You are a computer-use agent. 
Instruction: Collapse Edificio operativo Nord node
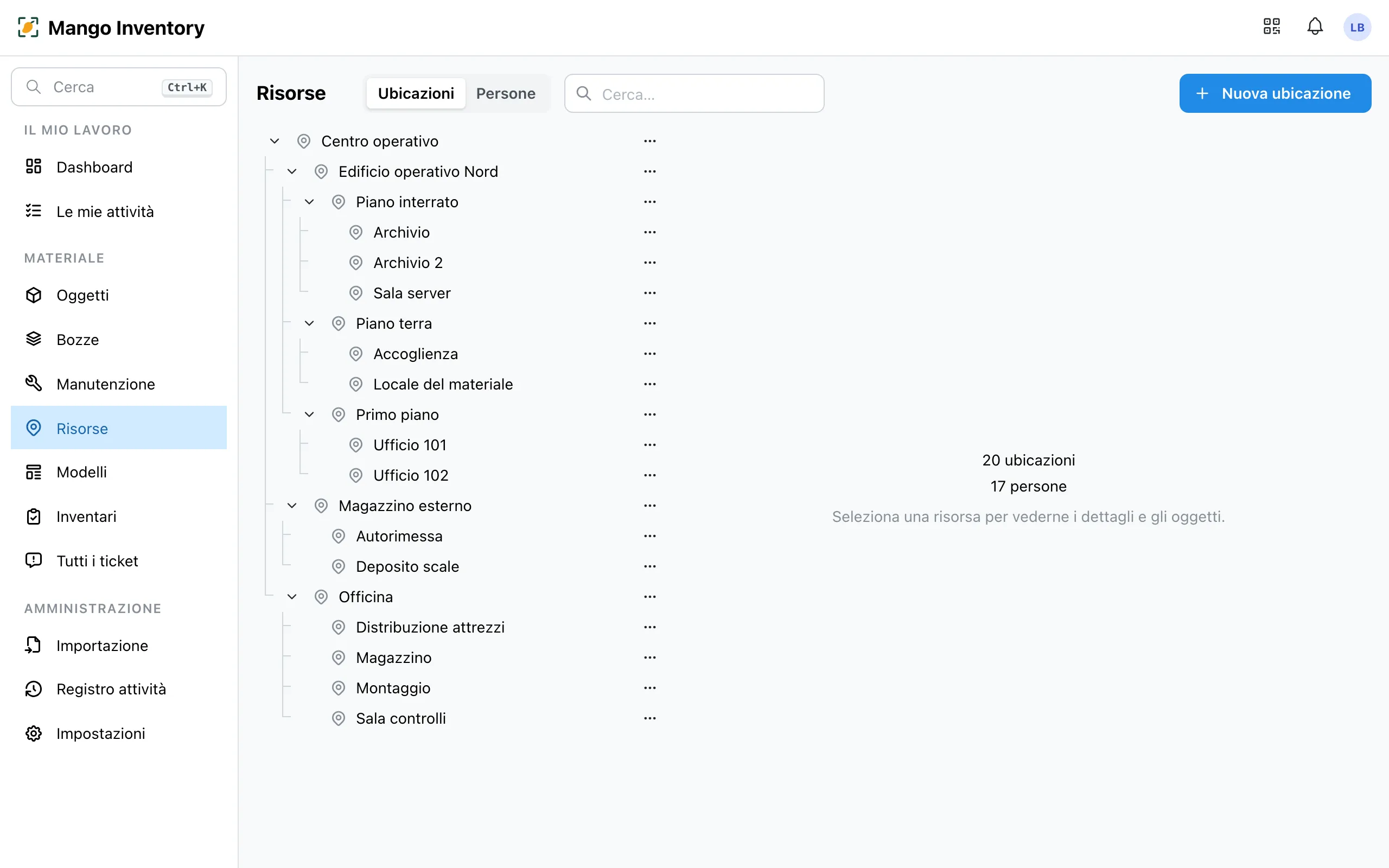point(291,171)
